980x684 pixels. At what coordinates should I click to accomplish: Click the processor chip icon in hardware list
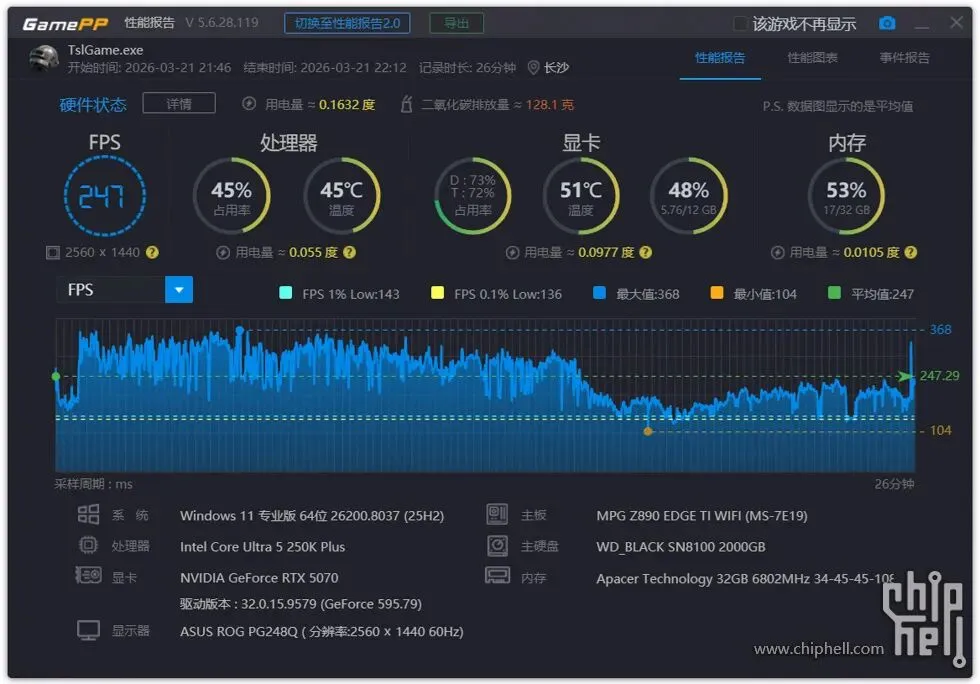click(x=88, y=545)
